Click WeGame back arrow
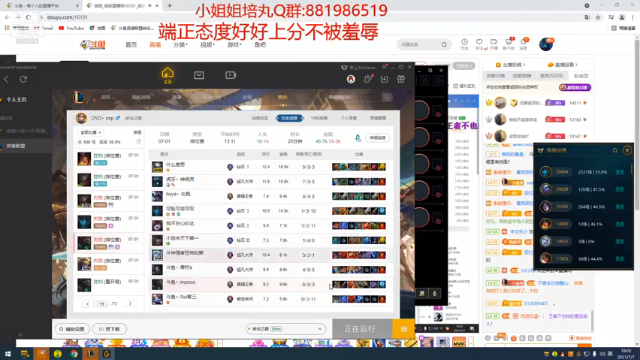640x360 pixels. pyautogui.click(x=6, y=79)
